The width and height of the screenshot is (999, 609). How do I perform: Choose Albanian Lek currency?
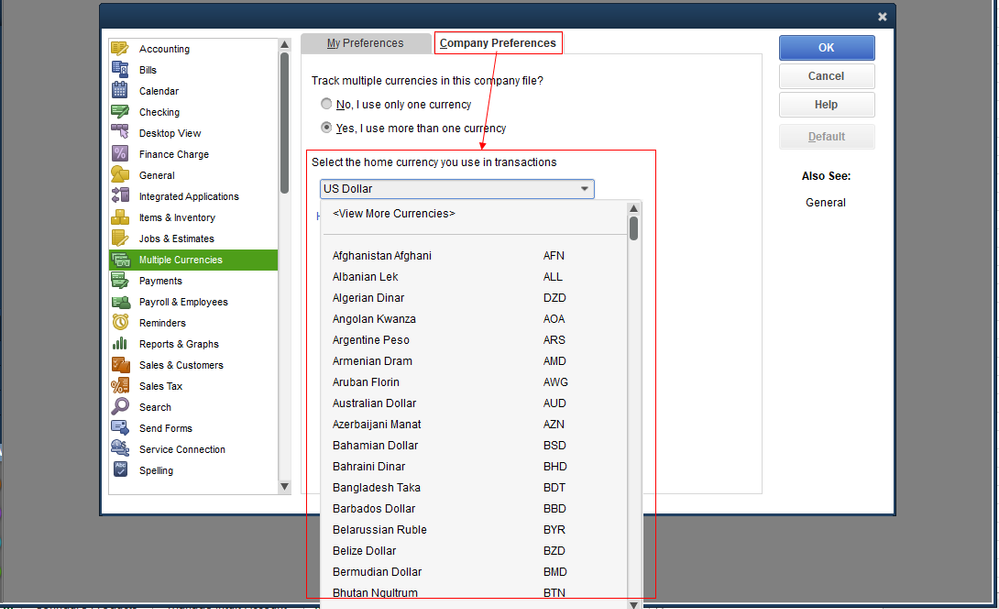click(x=475, y=276)
